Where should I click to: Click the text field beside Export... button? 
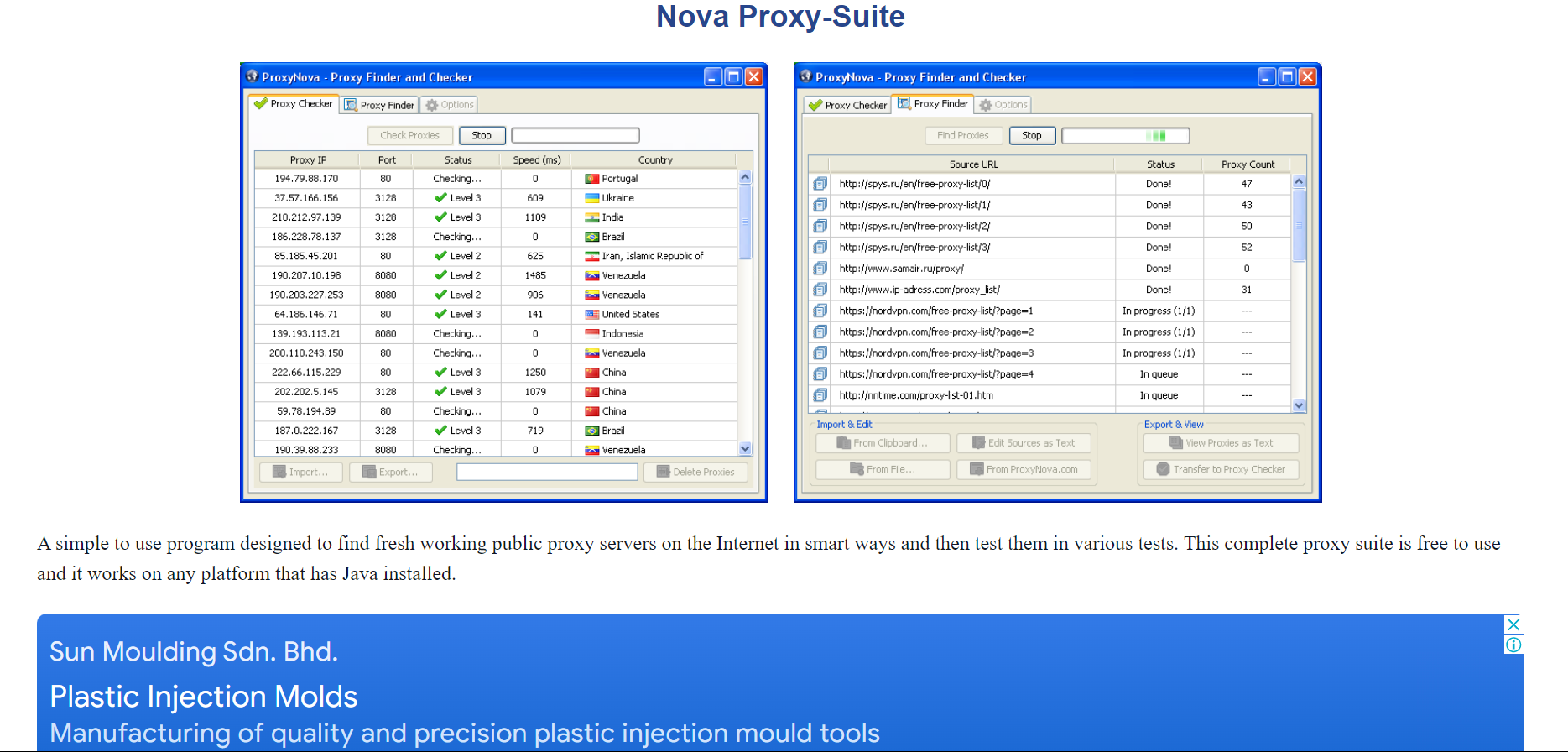pos(547,472)
